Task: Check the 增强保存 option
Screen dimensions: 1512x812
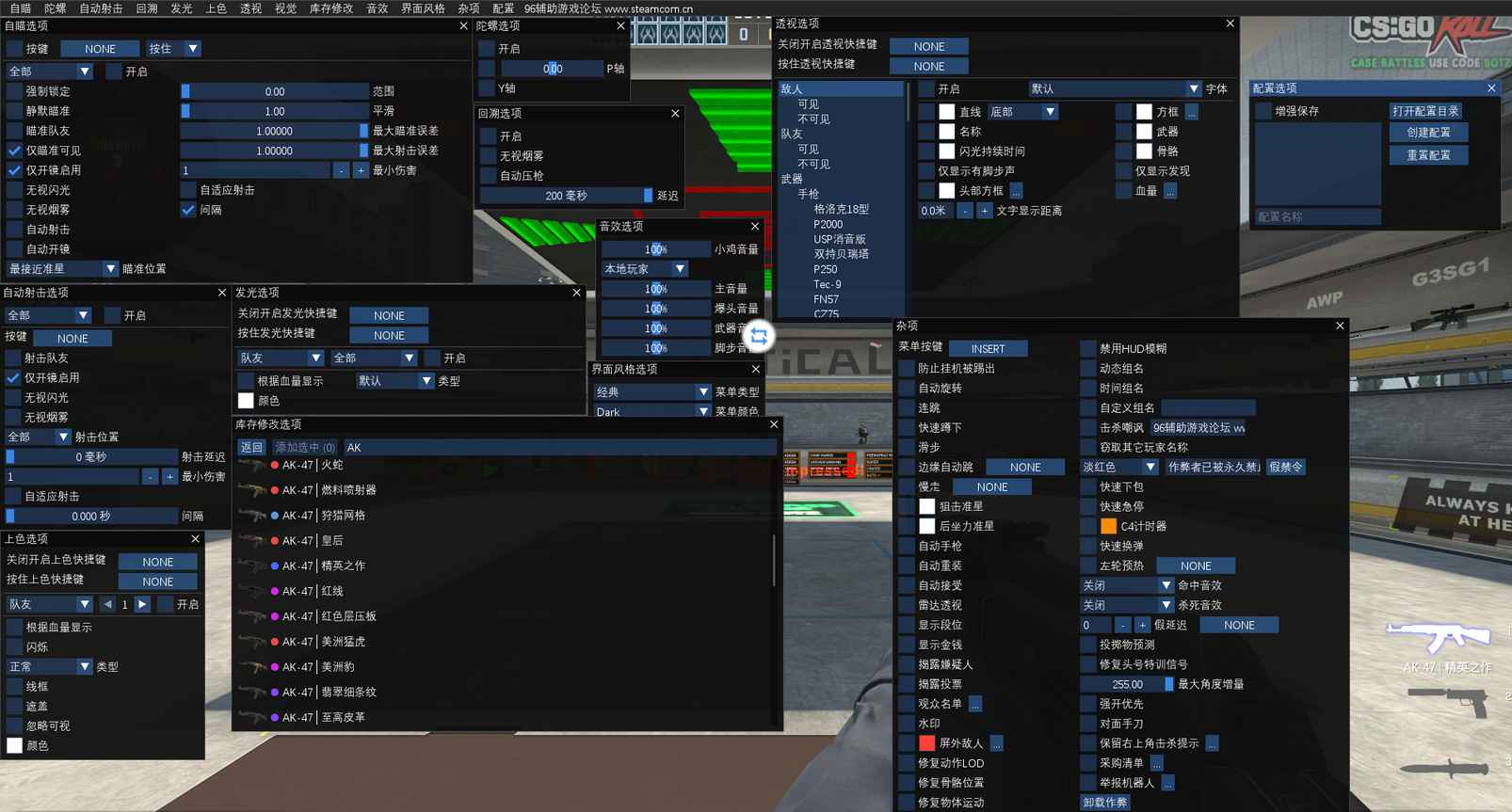Action: pos(1263,111)
